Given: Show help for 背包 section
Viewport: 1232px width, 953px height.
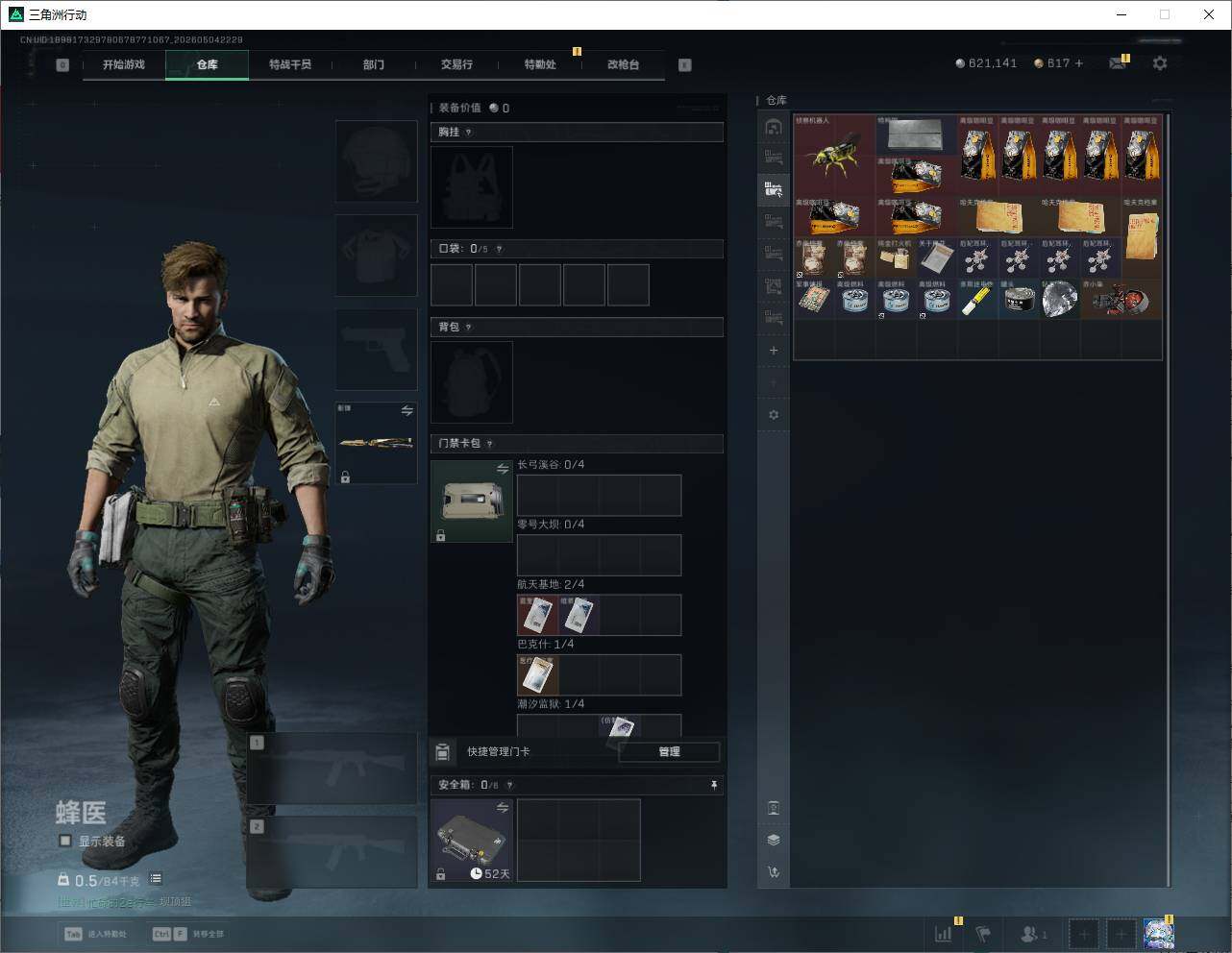Looking at the screenshot, I should (x=469, y=328).
